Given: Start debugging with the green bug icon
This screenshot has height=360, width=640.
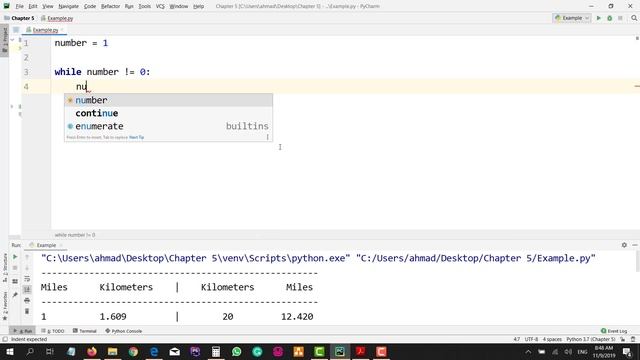Looking at the screenshot, I should click(x=609, y=18).
